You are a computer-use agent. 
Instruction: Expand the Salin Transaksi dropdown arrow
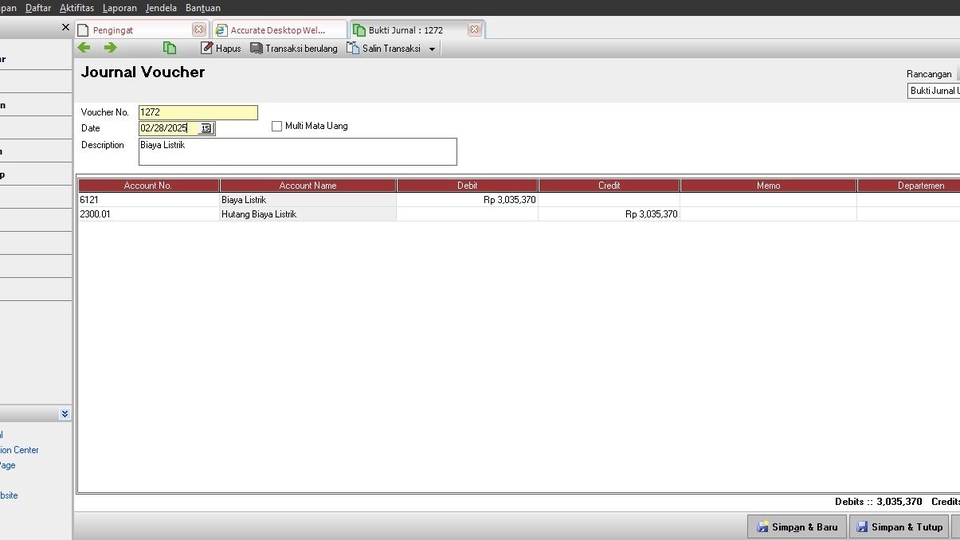click(432, 49)
